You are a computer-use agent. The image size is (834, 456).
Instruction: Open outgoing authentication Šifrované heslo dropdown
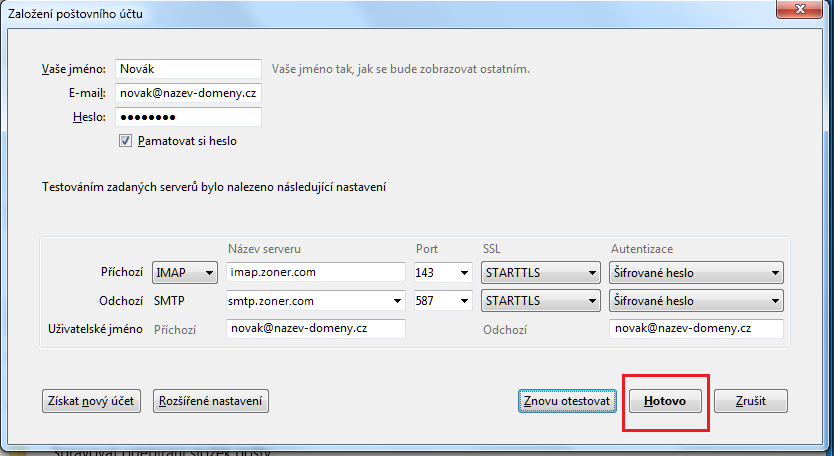pyautogui.click(x=696, y=301)
